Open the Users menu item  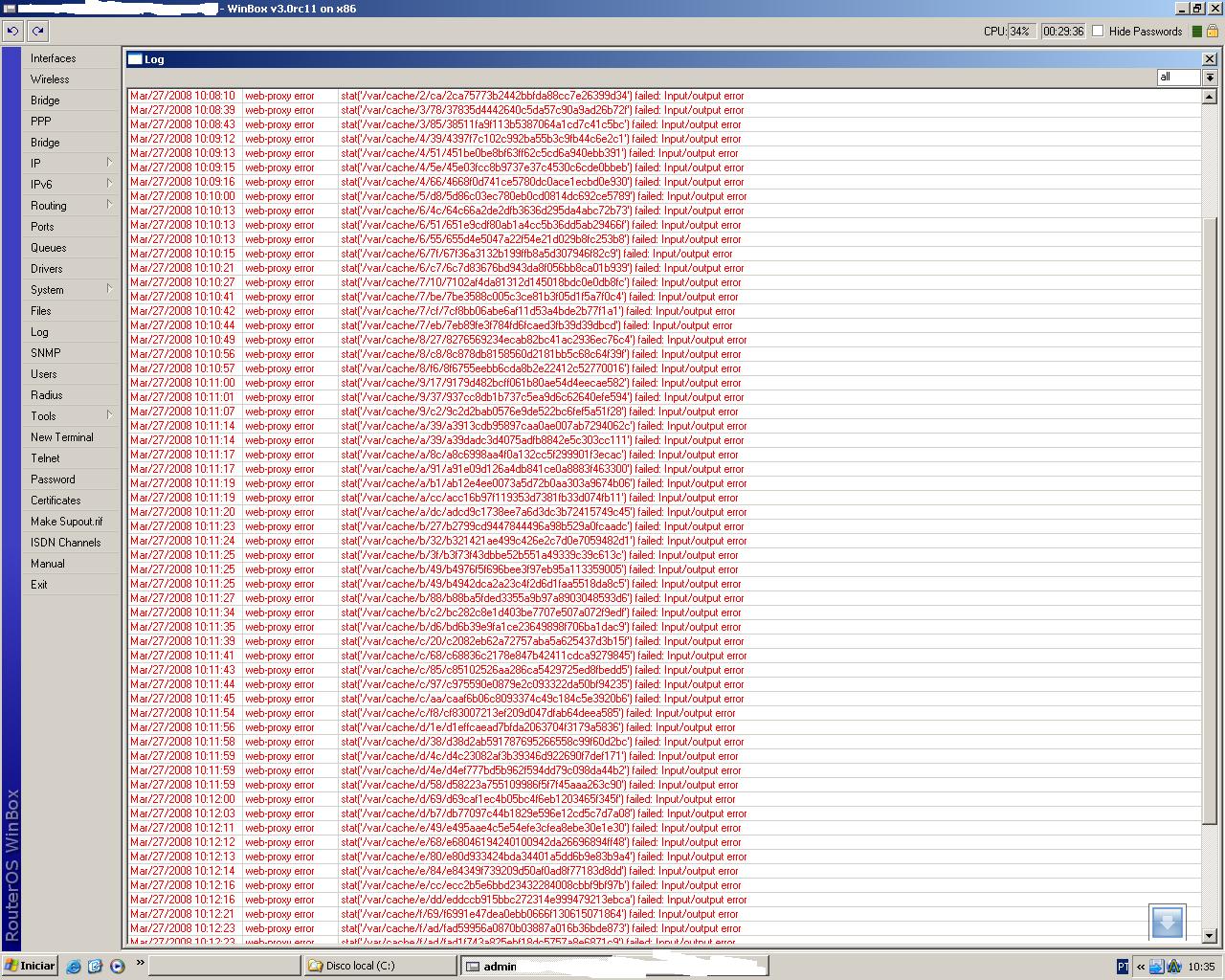coord(72,374)
